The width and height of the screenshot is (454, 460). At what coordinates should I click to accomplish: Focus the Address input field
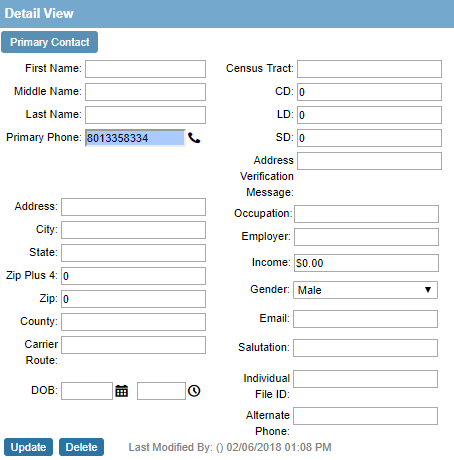click(133, 207)
